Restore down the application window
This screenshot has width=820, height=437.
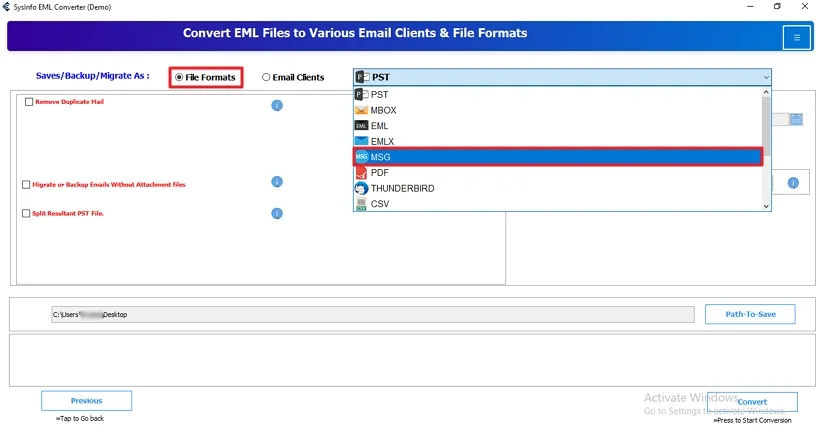pyautogui.click(x=777, y=7)
